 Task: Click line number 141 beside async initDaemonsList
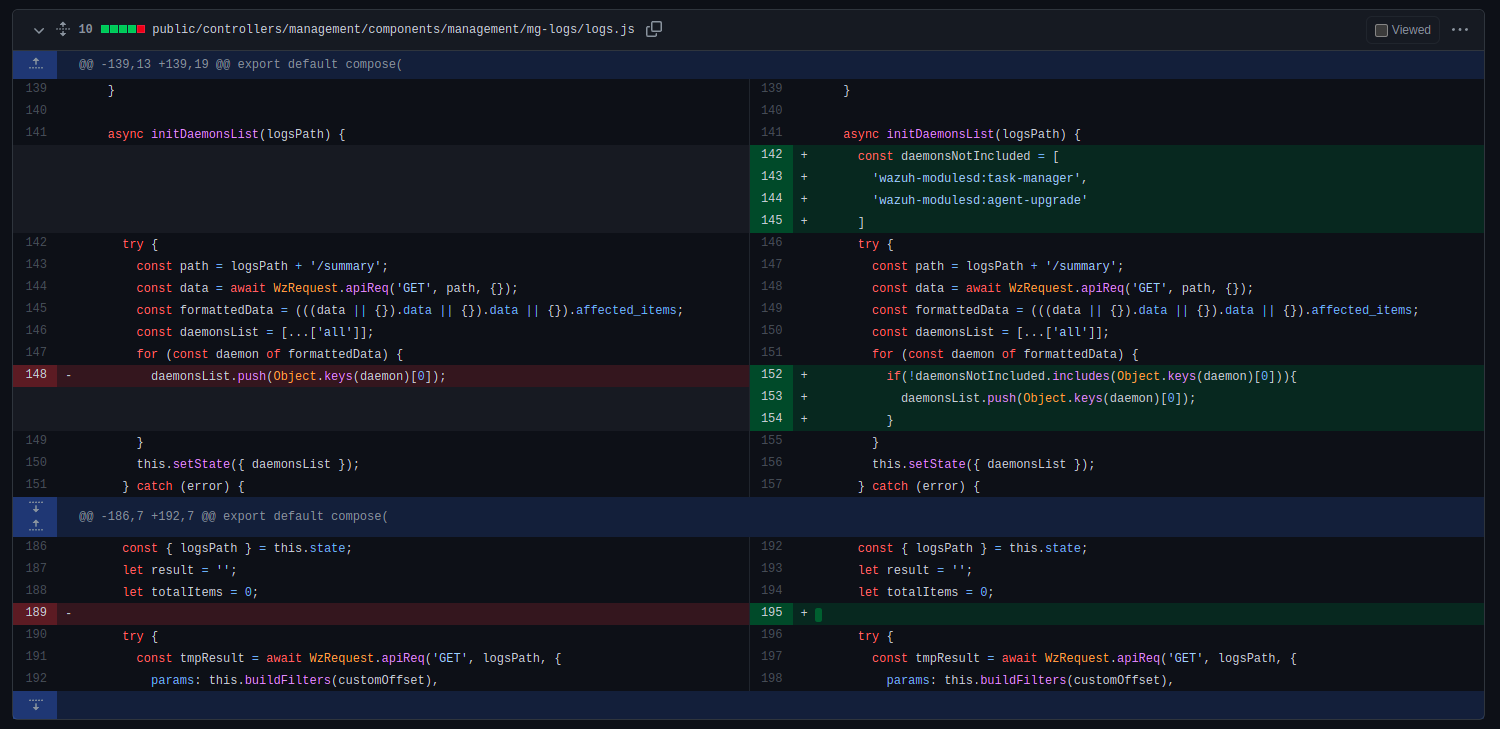(35, 132)
